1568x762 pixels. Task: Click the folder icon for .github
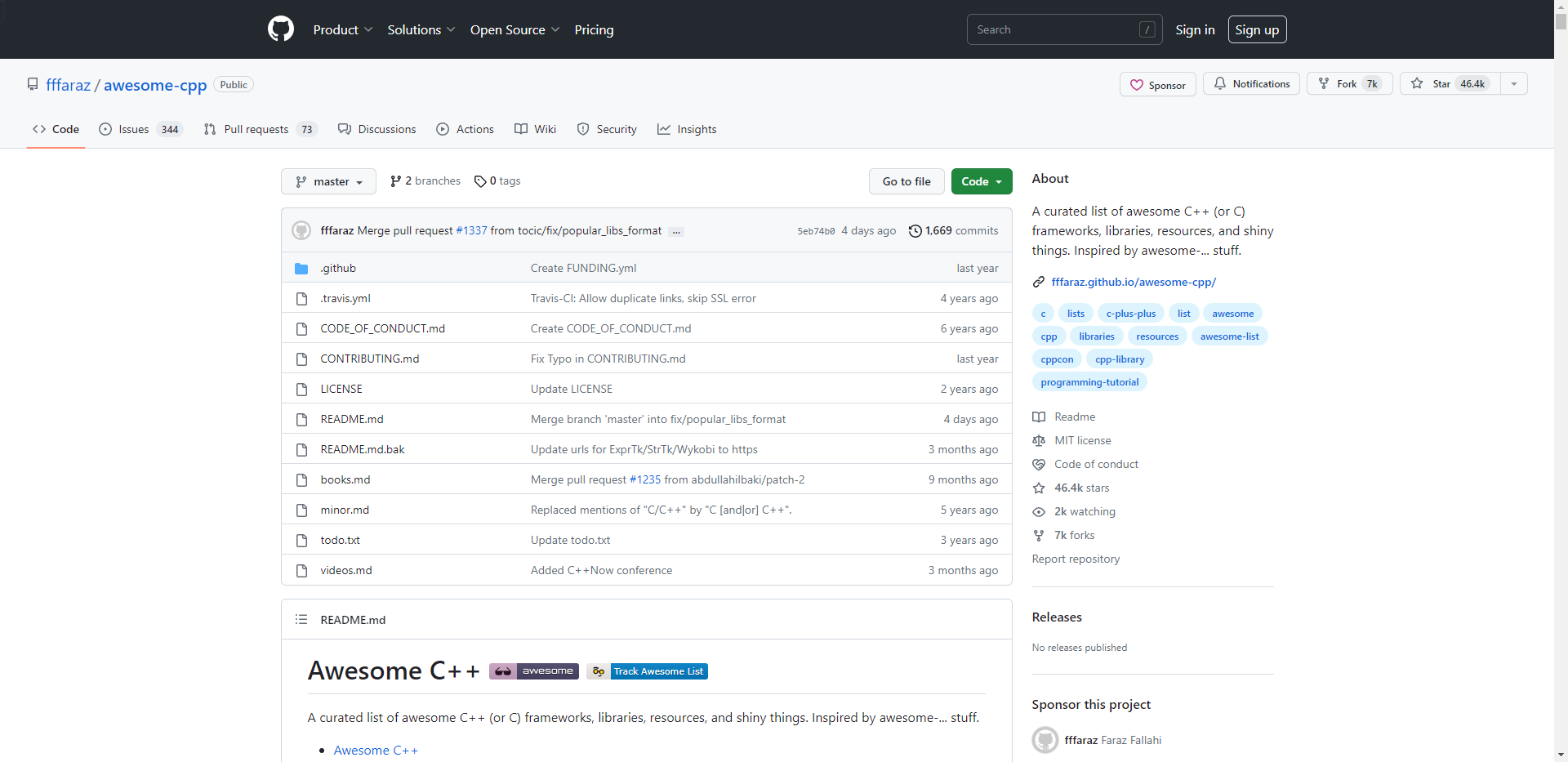301,269
